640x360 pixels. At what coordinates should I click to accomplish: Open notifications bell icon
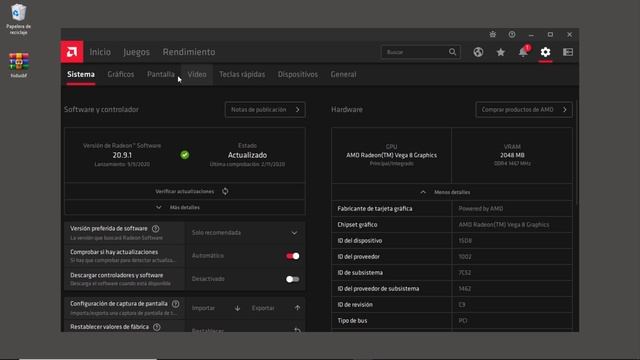tap(523, 52)
